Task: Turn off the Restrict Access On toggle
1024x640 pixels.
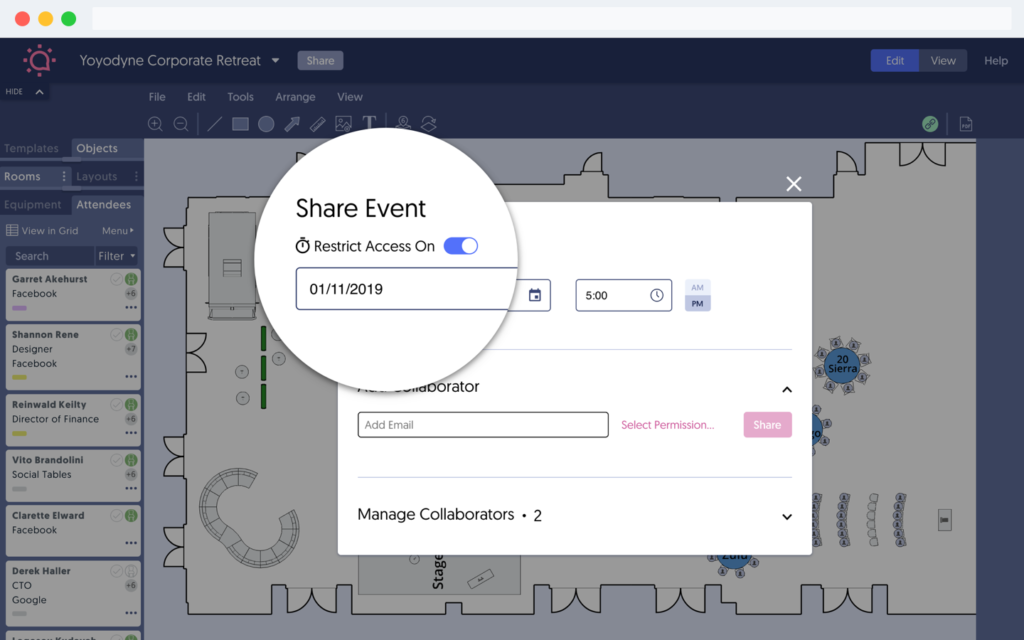Action: point(461,246)
